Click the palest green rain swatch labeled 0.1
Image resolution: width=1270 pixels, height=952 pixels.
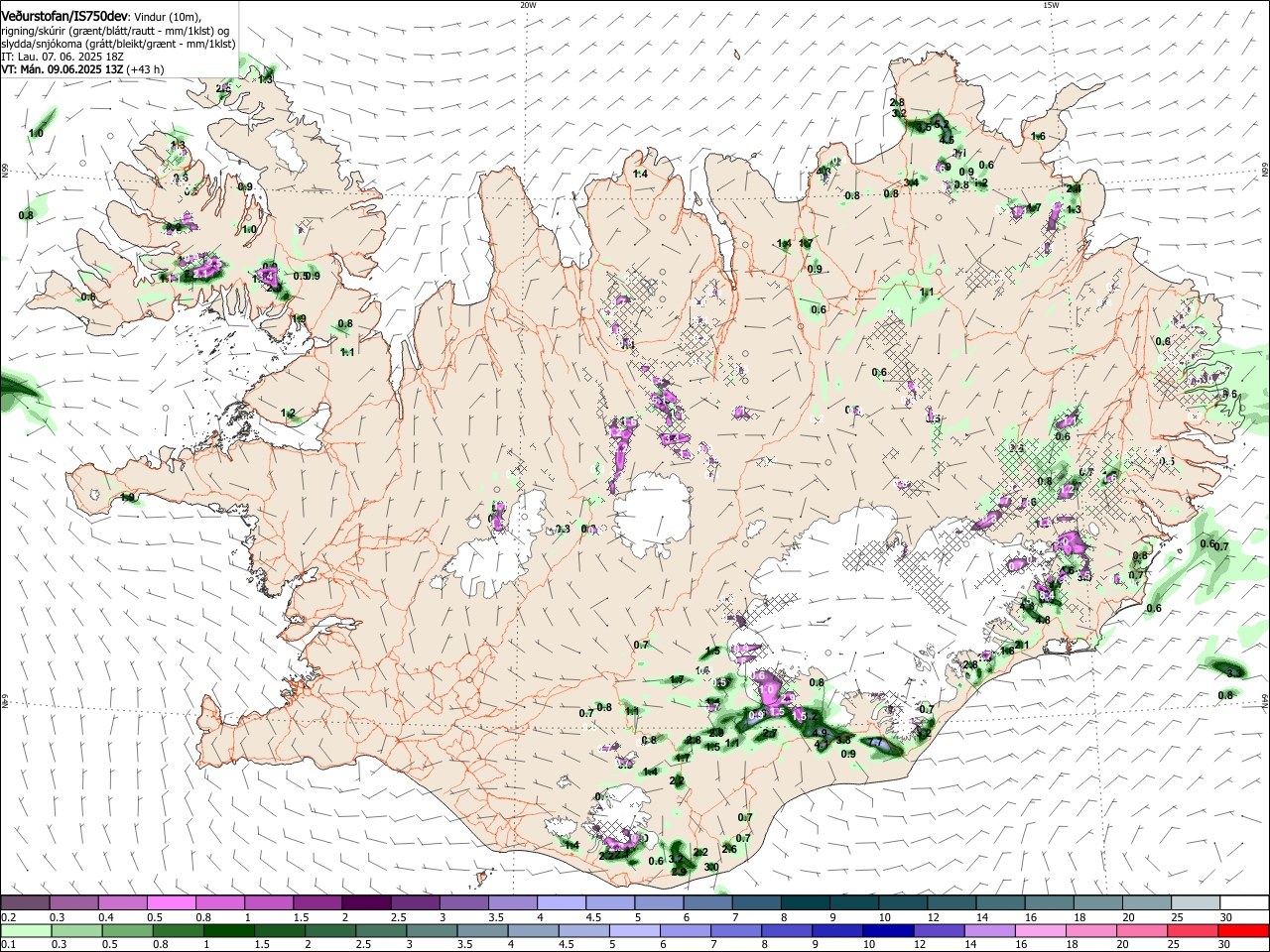click(25, 930)
